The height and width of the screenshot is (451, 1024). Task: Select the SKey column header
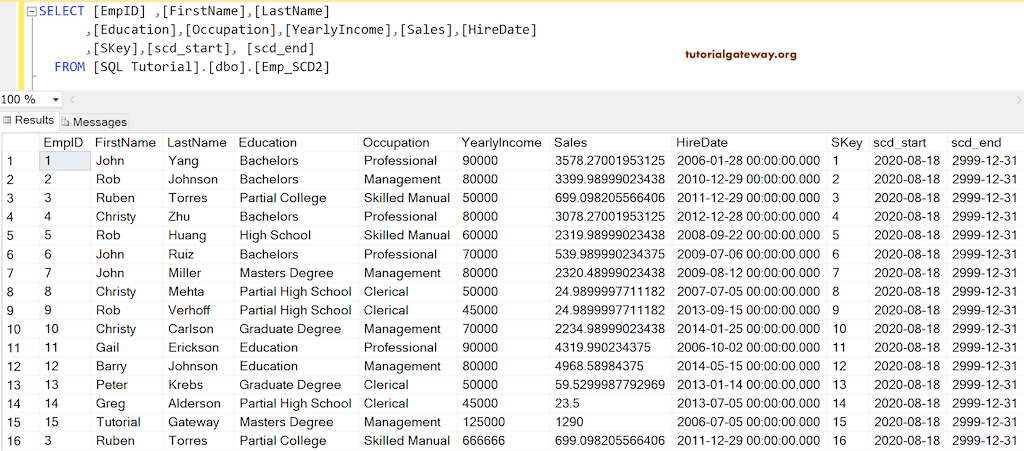[x=847, y=142]
